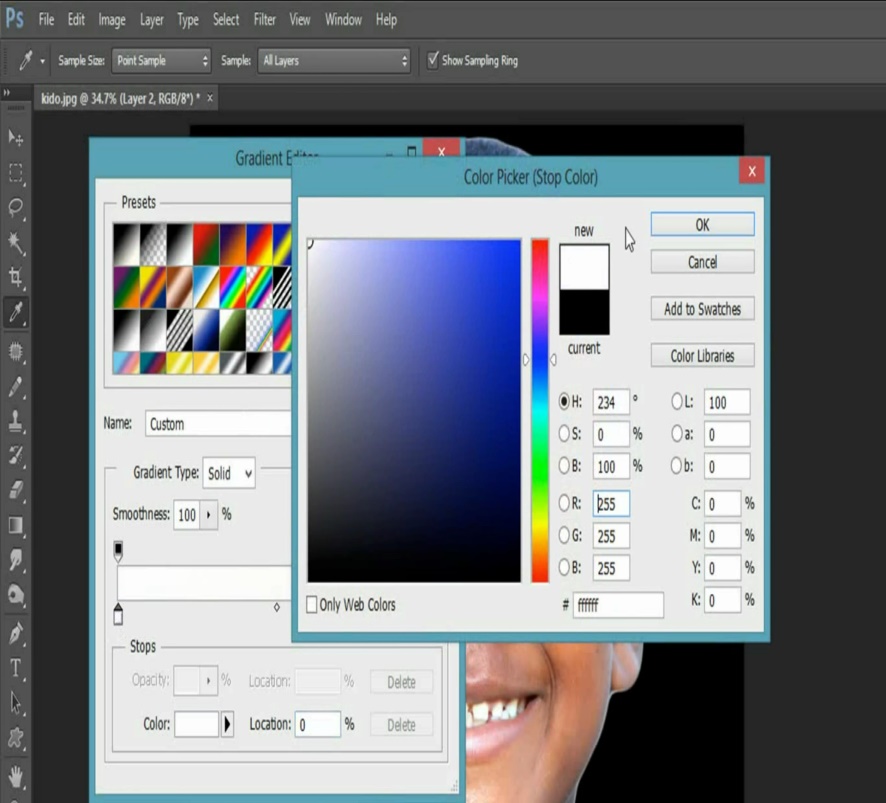886x803 pixels.
Task: Click the gradient Name field showing Custom
Action: click(218, 424)
